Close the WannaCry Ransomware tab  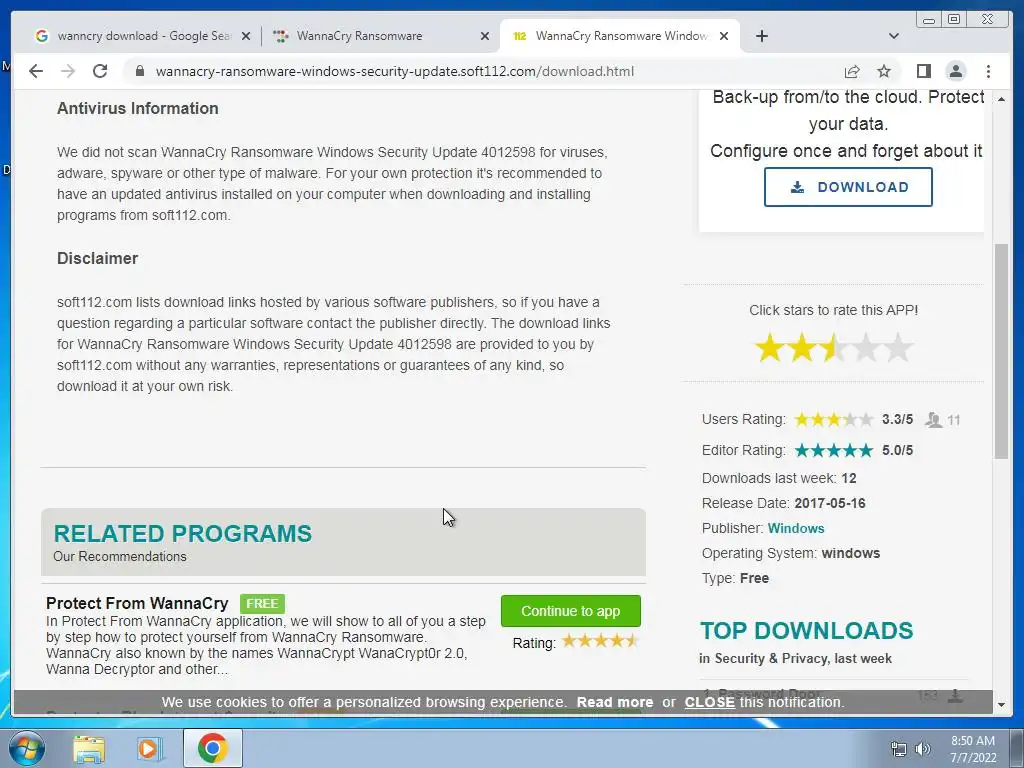pyautogui.click(x=485, y=37)
